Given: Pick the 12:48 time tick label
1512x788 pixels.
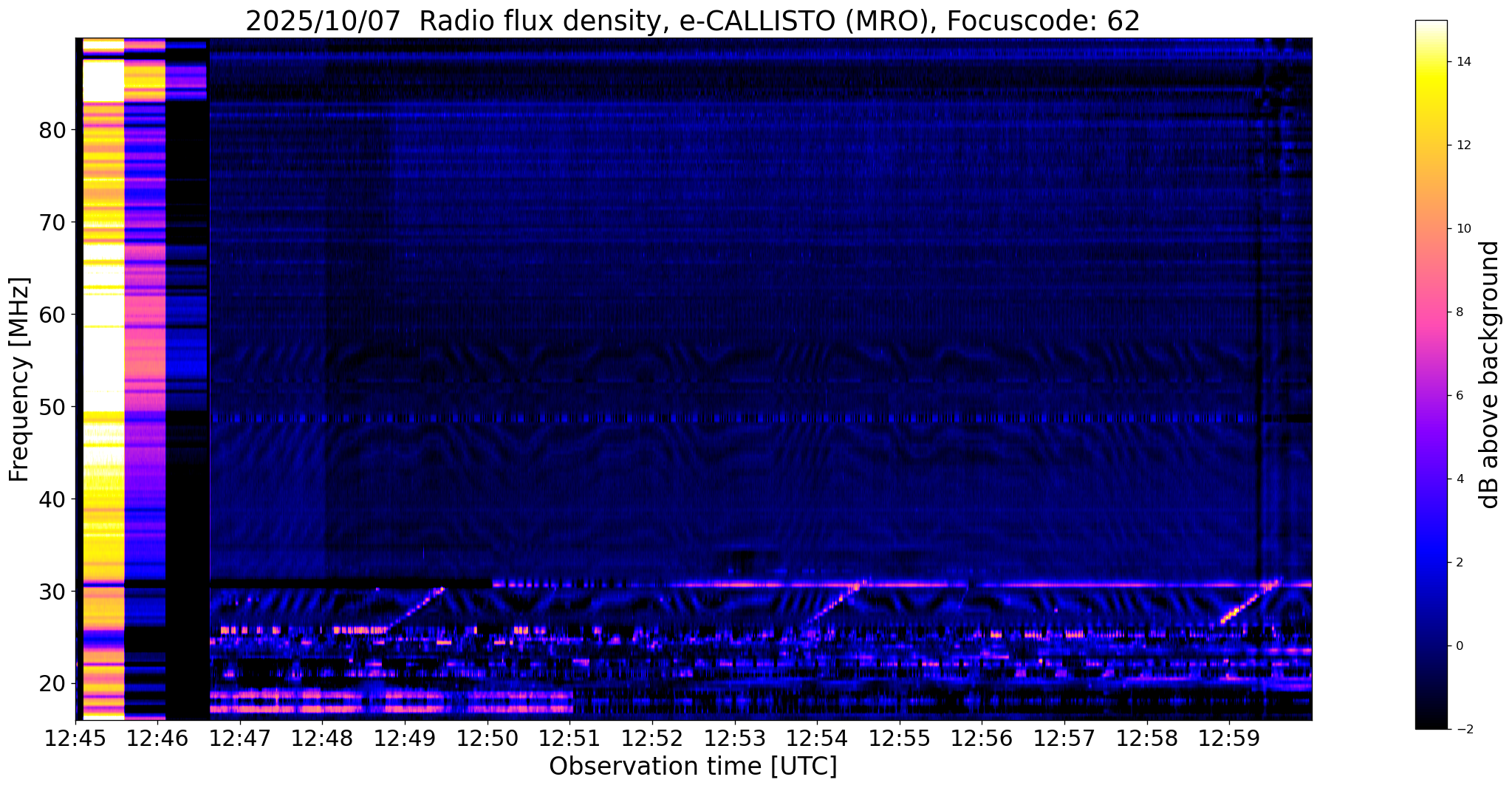Looking at the screenshot, I should tap(323, 737).
